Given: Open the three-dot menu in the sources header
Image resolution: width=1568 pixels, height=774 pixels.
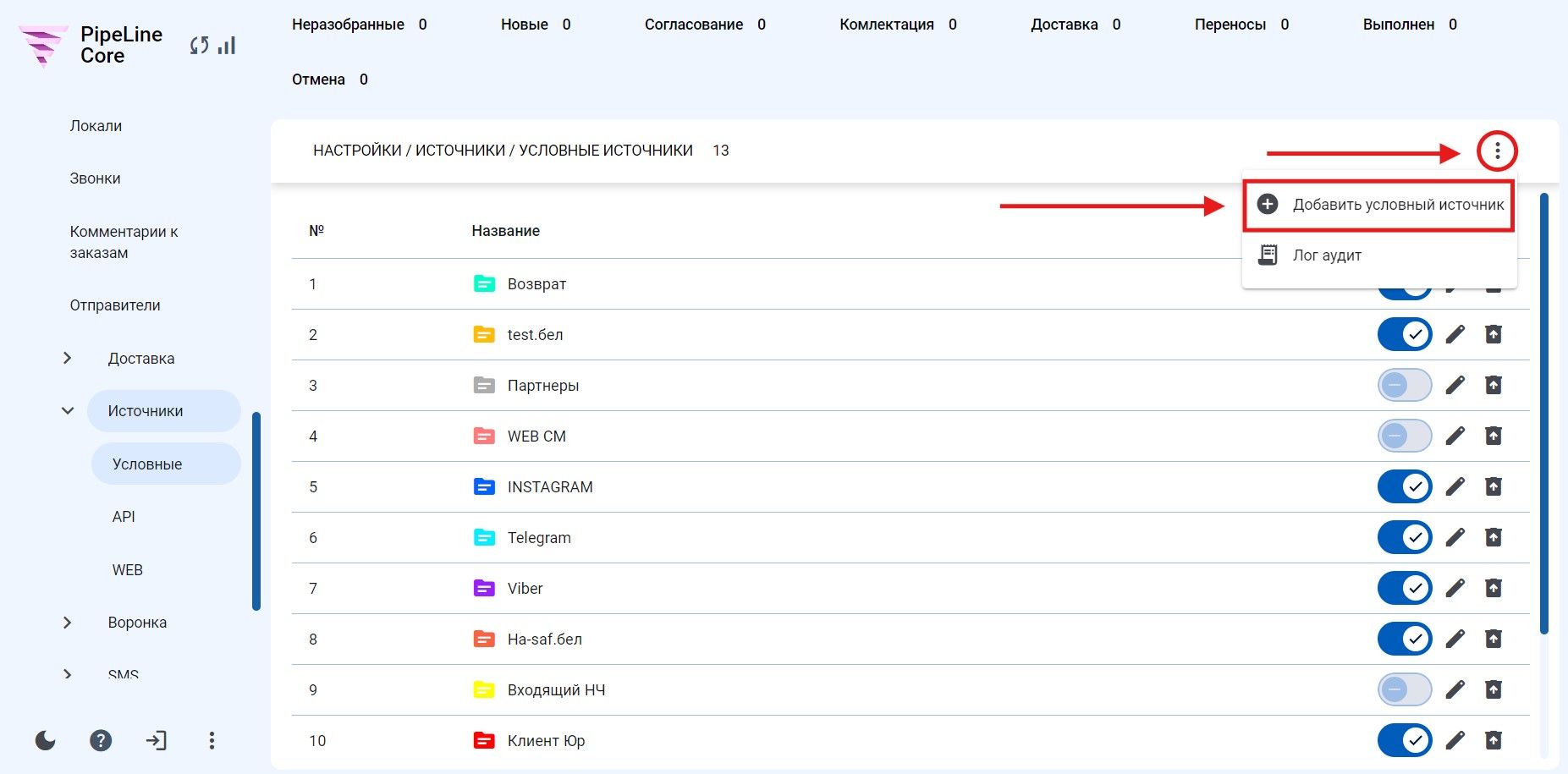Looking at the screenshot, I should (x=1497, y=151).
